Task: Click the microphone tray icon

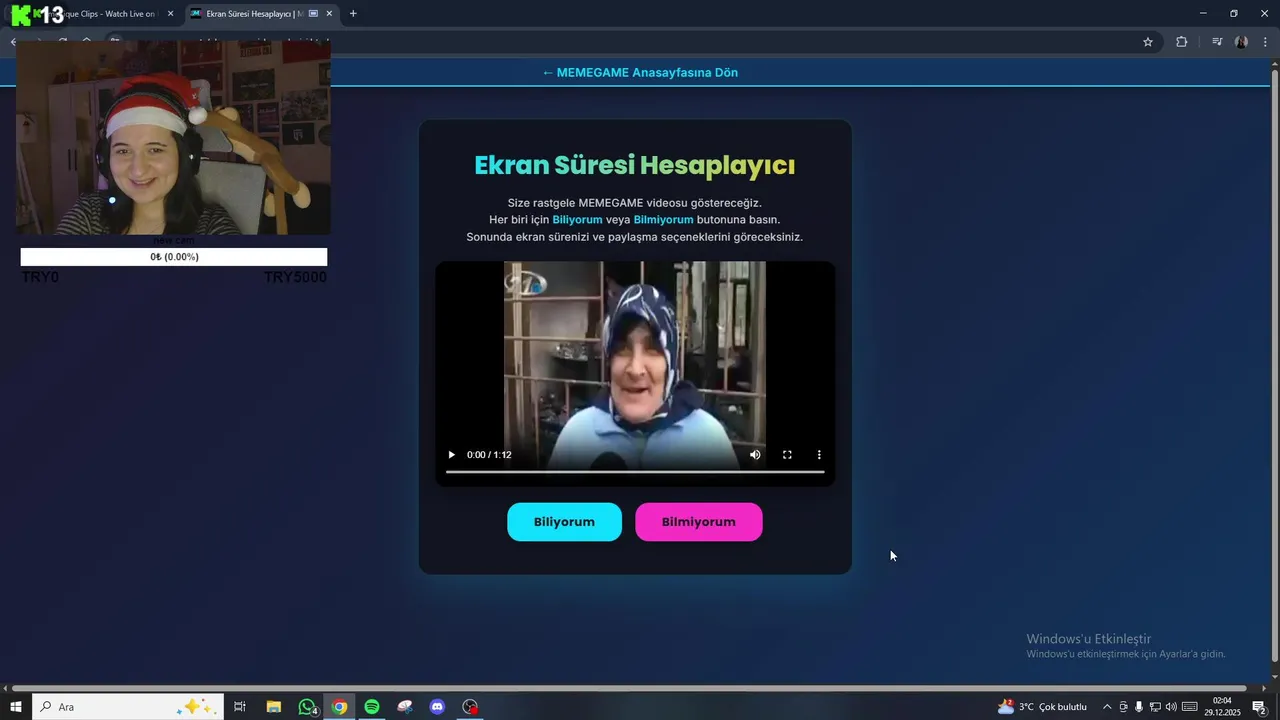Action: click(x=1139, y=707)
